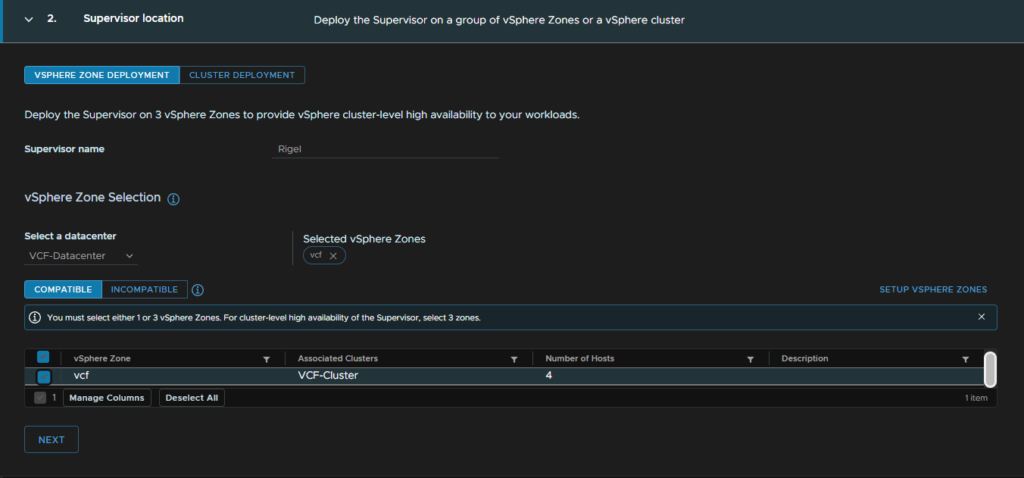
Task: Click the table vertical scrollbar
Action: [x=990, y=369]
